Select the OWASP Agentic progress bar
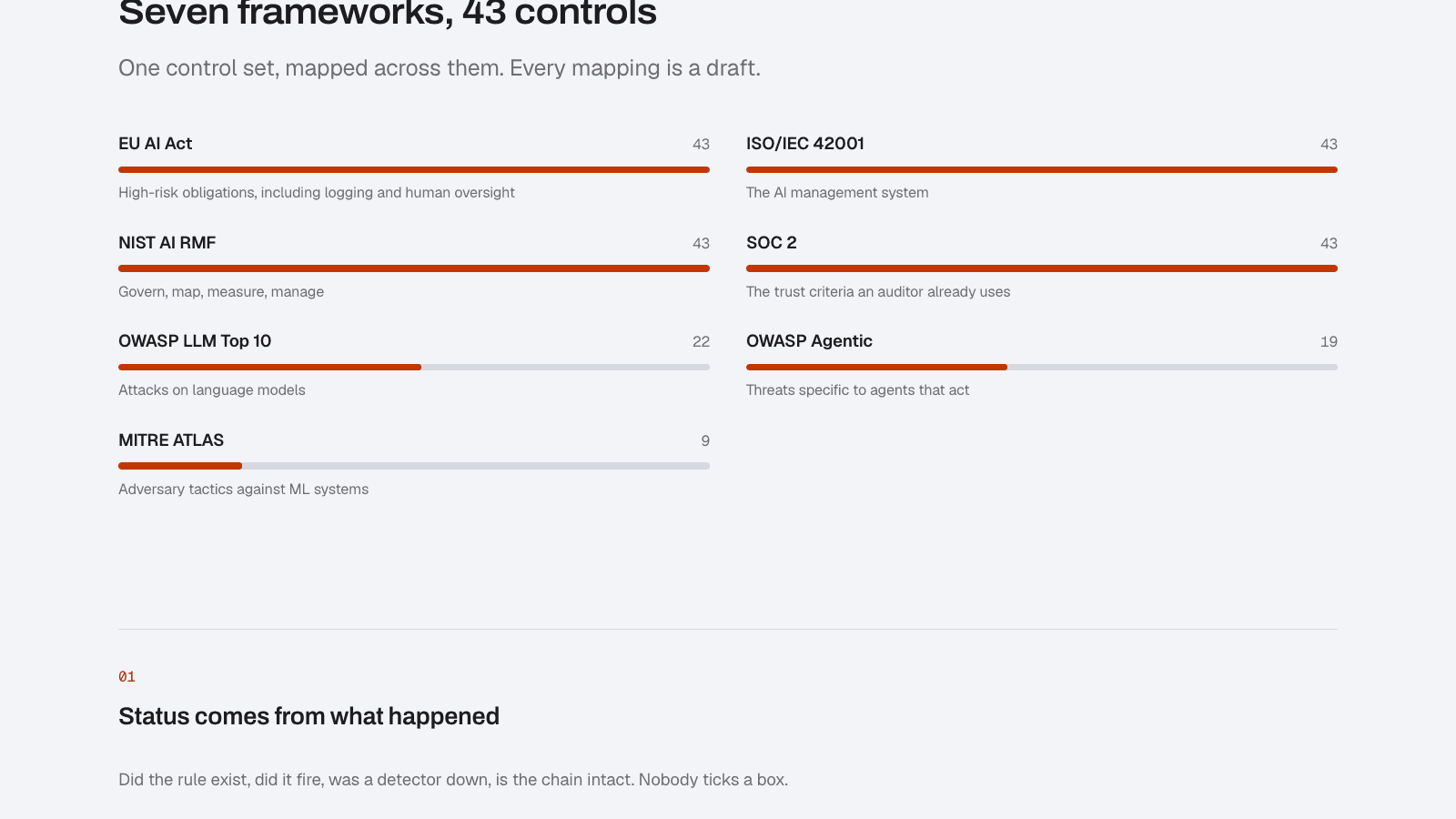 [1042, 367]
